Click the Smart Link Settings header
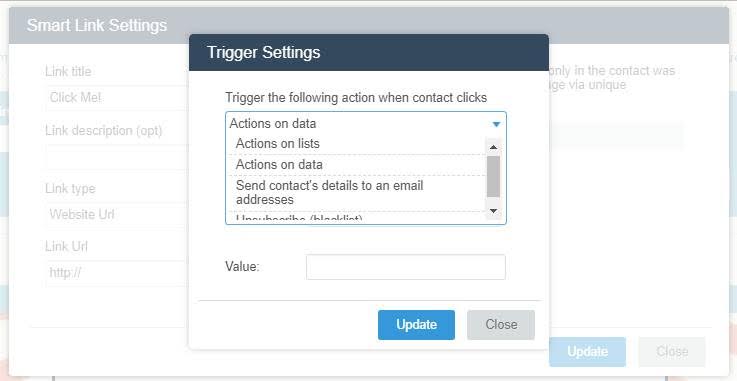 (97, 25)
